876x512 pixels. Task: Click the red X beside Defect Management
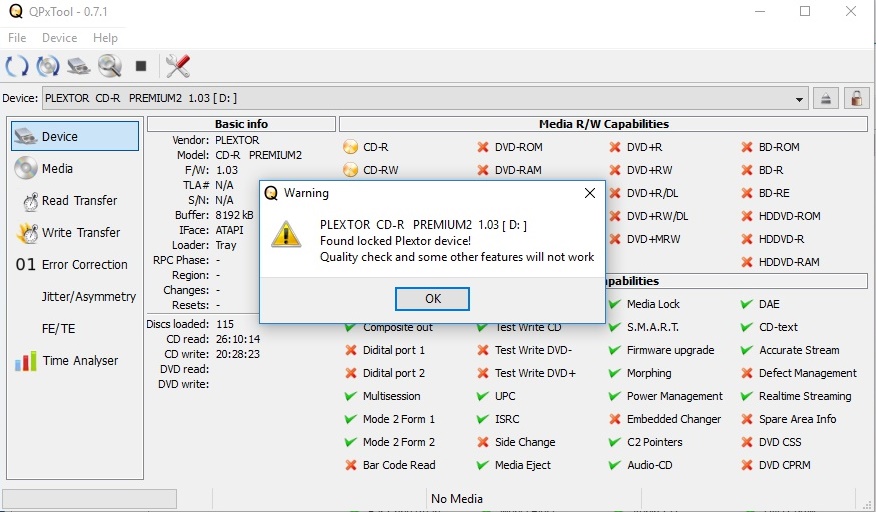(746, 373)
